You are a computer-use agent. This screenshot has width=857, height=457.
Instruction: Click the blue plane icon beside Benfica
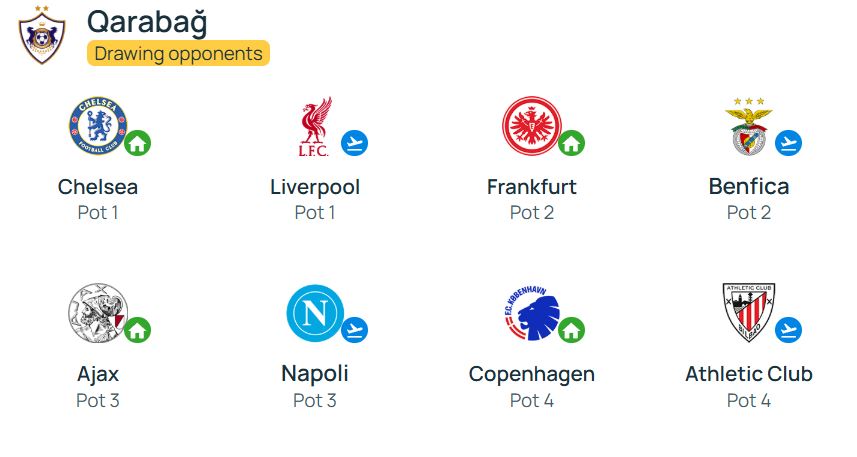pyautogui.click(x=789, y=143)
